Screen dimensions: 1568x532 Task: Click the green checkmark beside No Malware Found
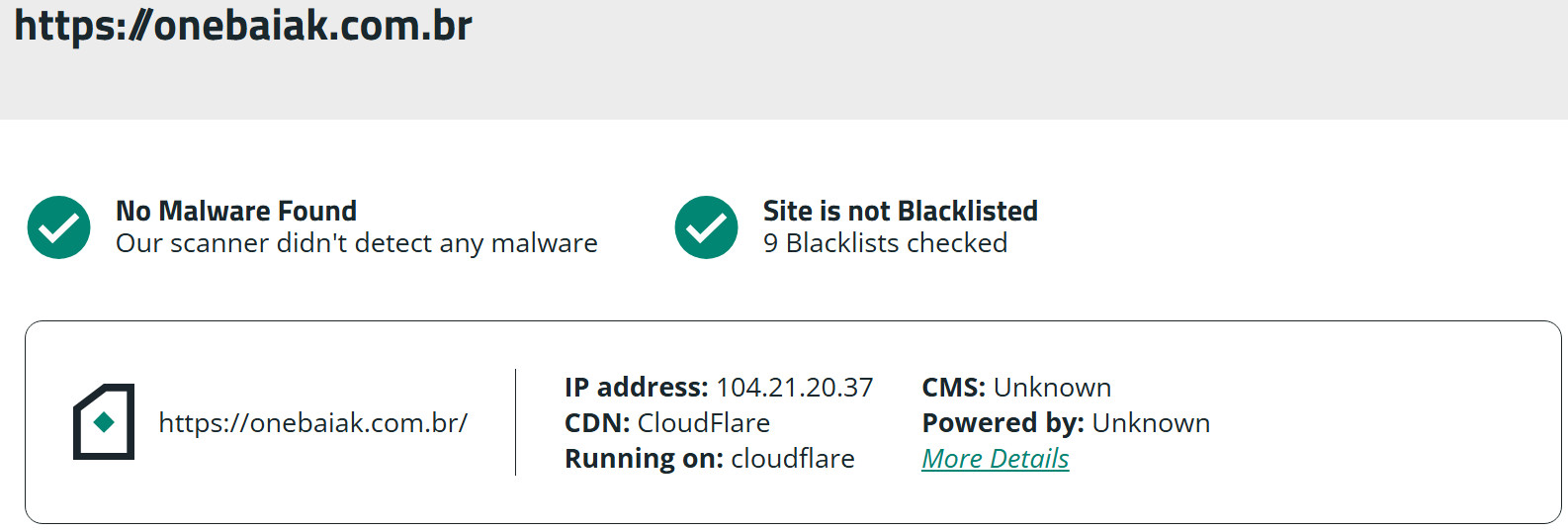(x=59, y=227)
